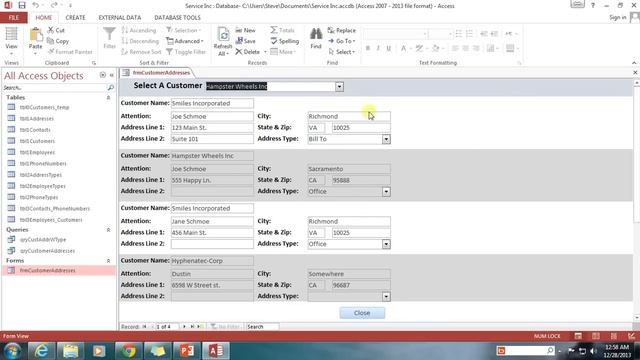This screenshot has height=360, width=640.
Task: Copy the selection using Copy
Action: (58, 41)
